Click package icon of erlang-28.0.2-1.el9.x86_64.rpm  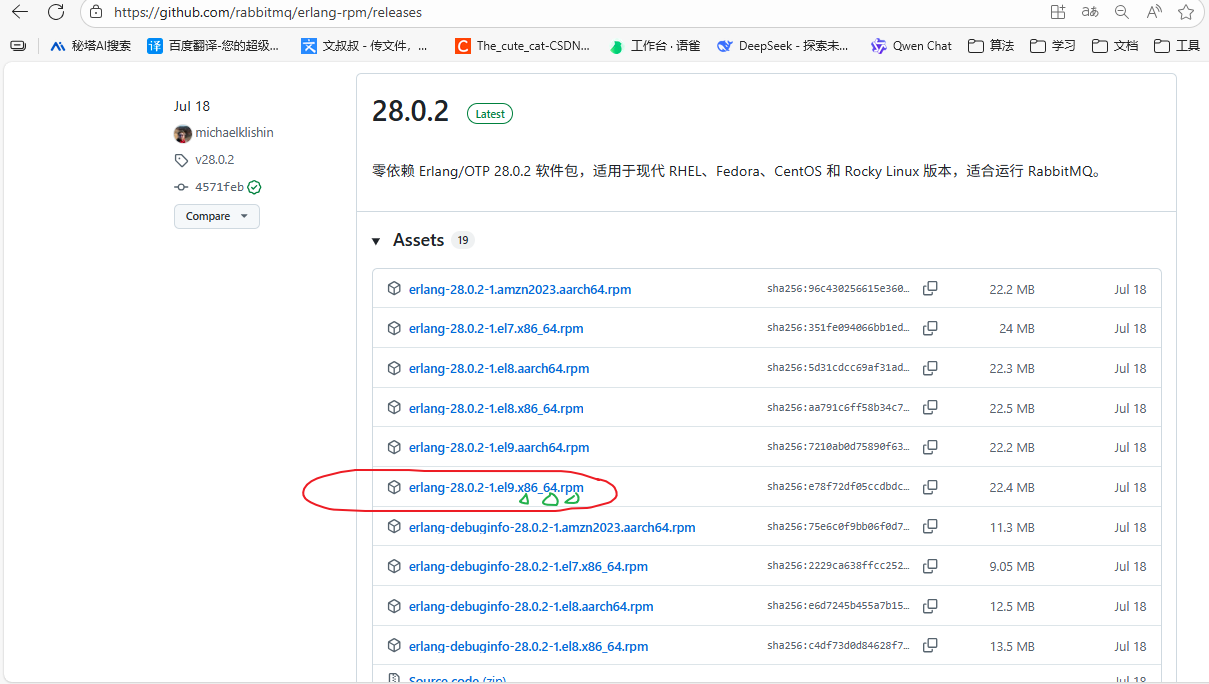coord(394,487)
